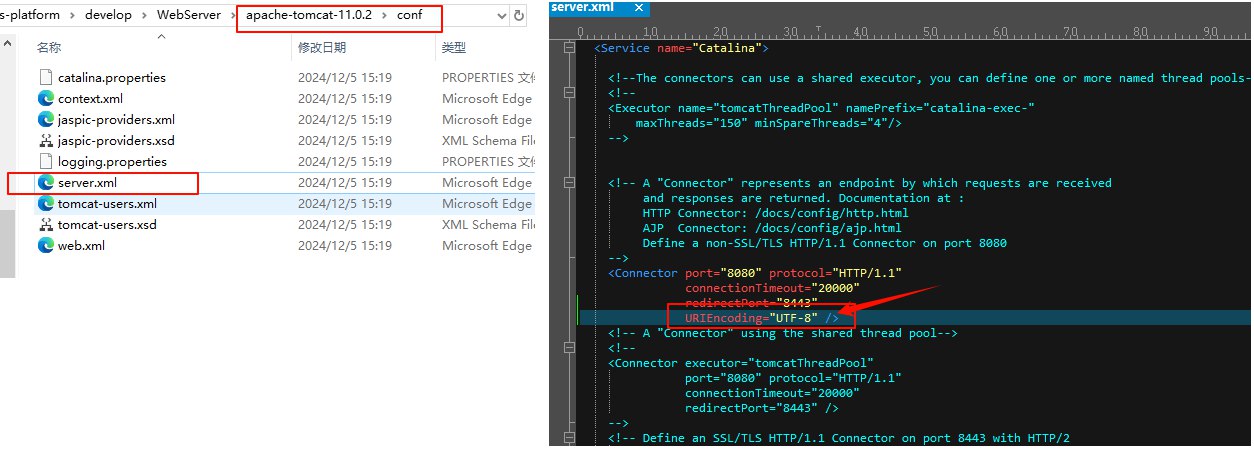The height and width of the screenshot is (452, 1254).
Task: Sort files by the 名称 column header
Action: [49, 47]
